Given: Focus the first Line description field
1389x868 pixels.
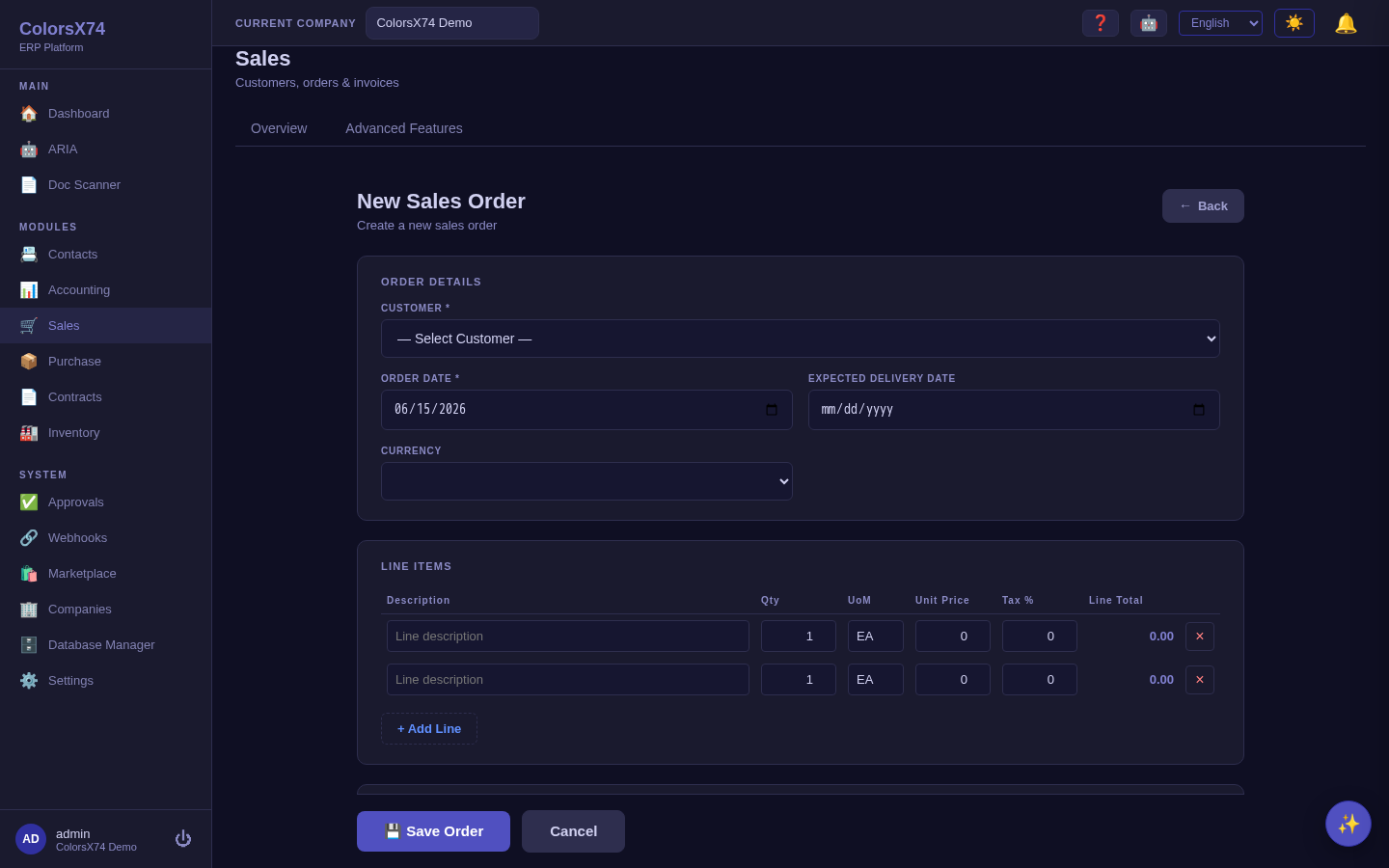Looking at the screenshot, I should click(x=568, y=637).
